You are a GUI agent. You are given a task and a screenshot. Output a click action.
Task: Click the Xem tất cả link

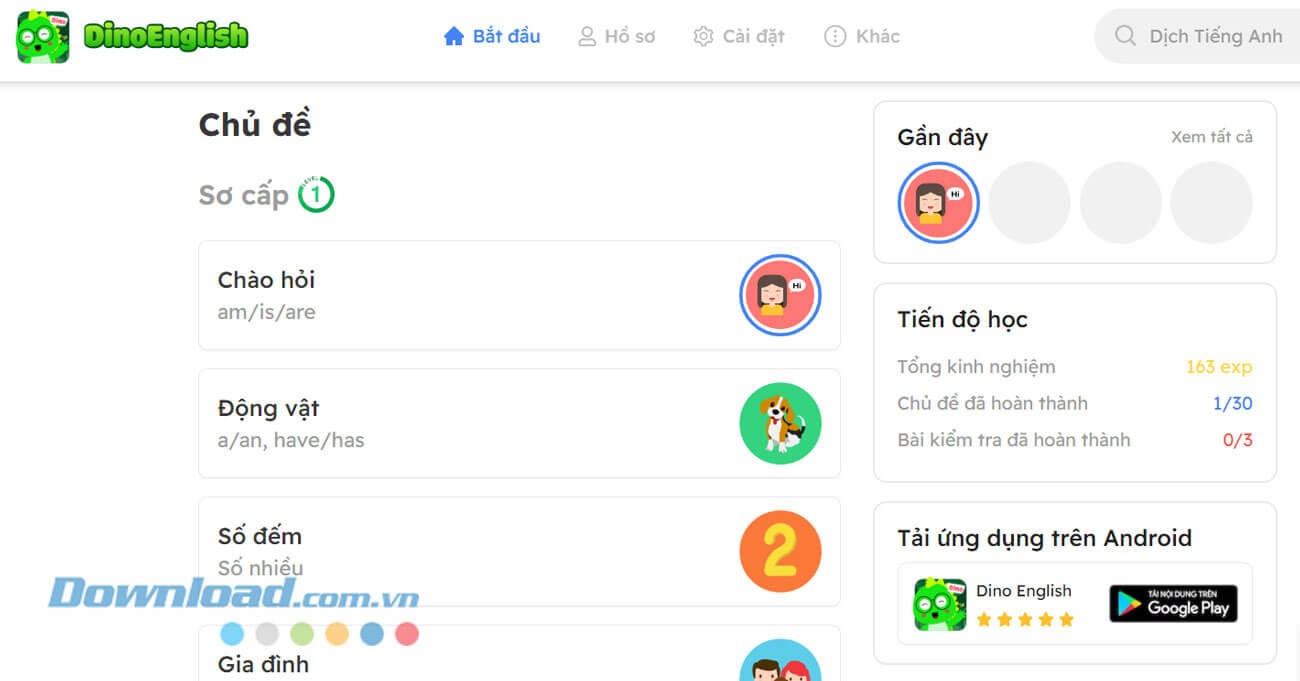point(1212,137)
